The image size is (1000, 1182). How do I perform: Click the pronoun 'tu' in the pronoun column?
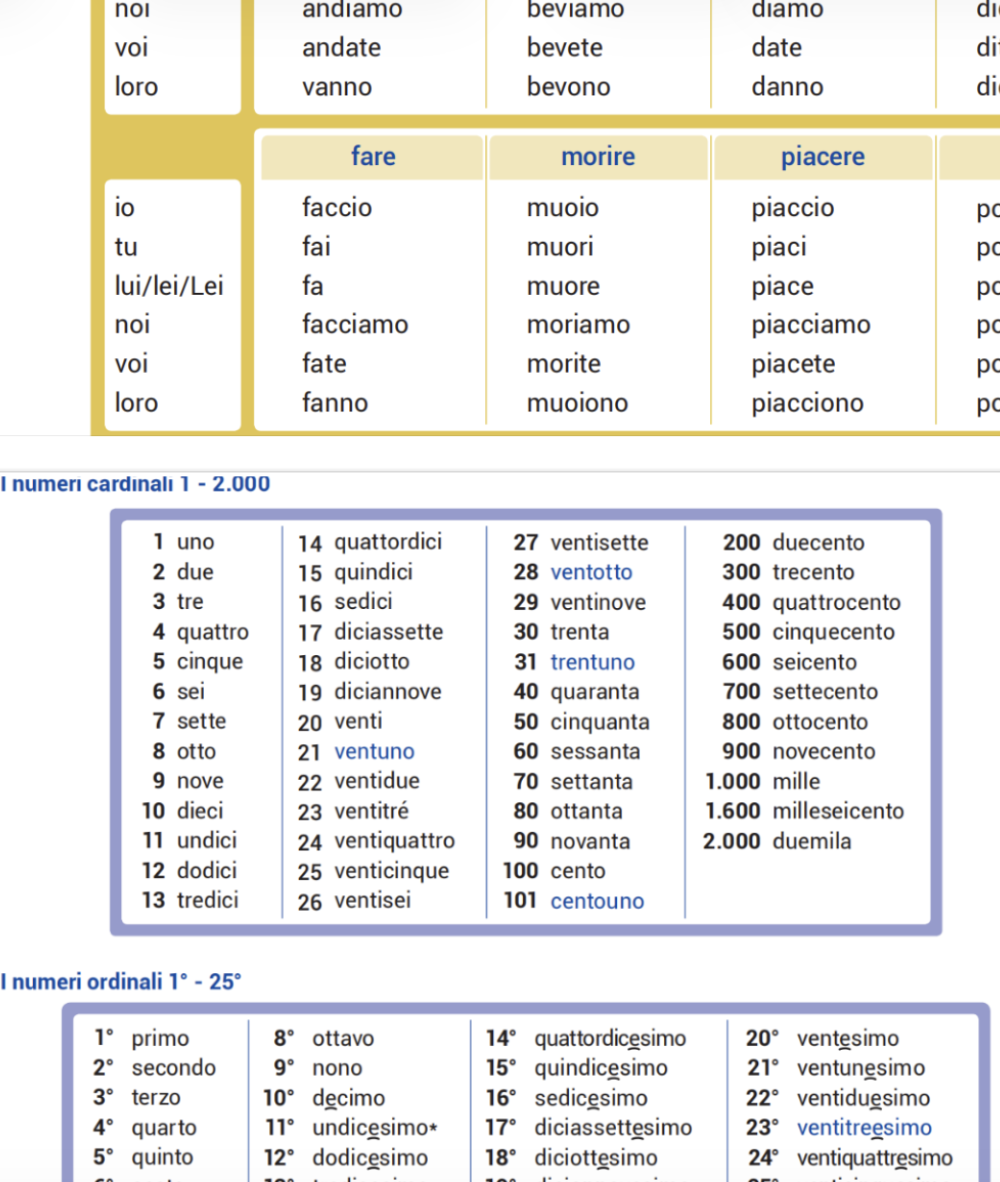126,247
